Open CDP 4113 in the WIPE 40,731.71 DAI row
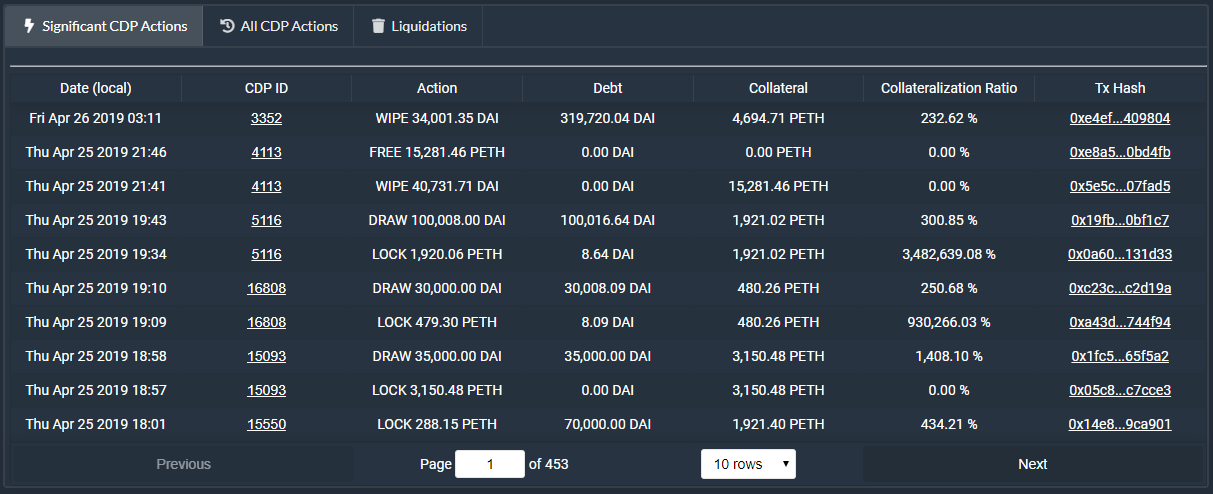This screenshot has height=494, width=1213. point(266,186)
